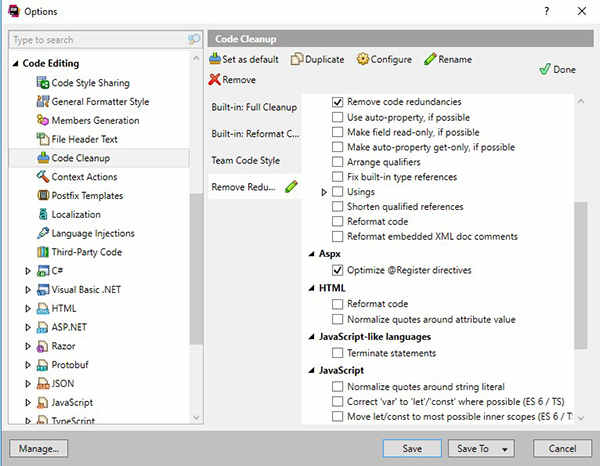Collapse the JavaScript section
Viewport: 600px width, 466px height.
[311, 370]
